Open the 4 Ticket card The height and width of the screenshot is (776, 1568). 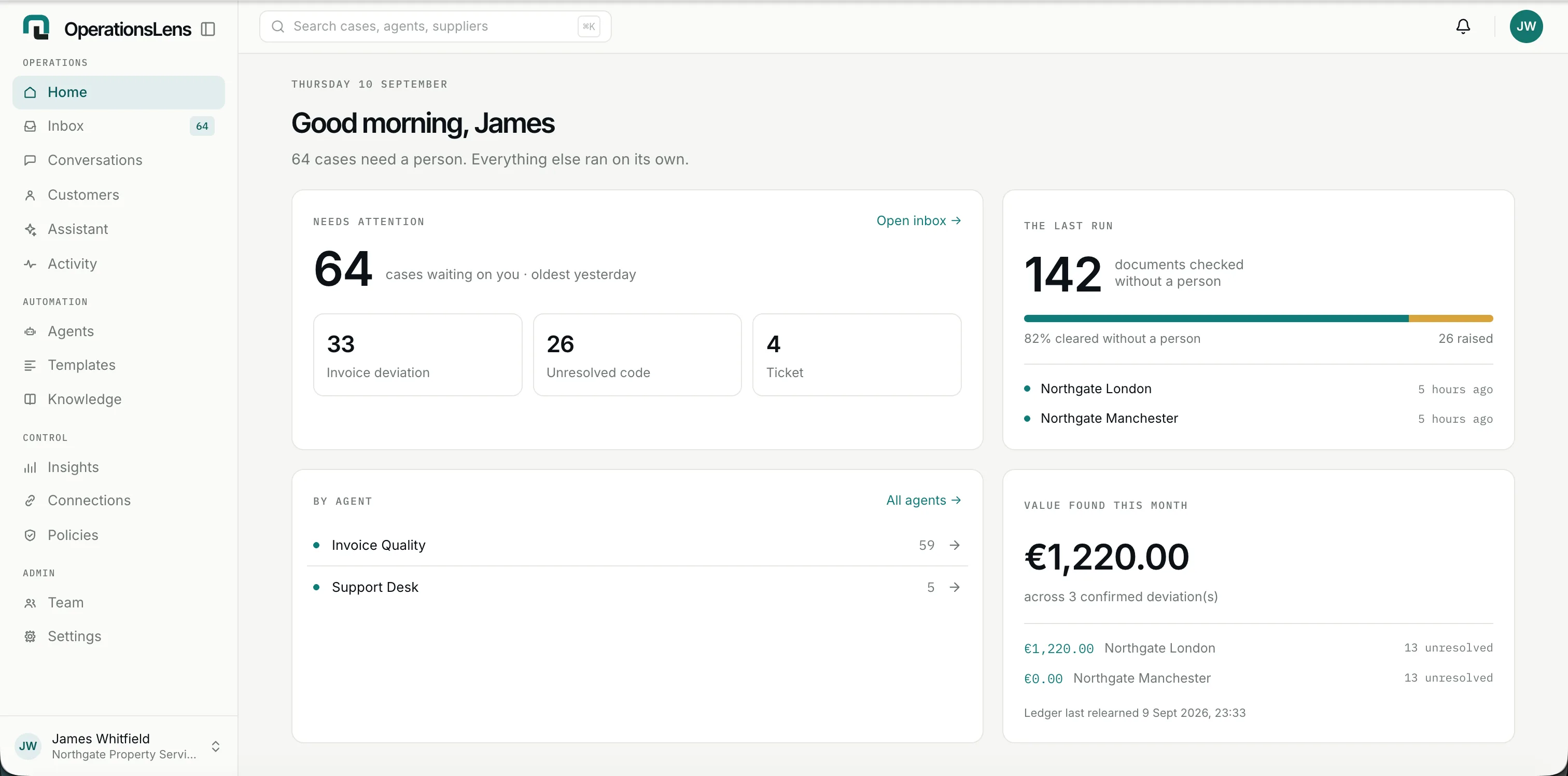coord(857,354)
